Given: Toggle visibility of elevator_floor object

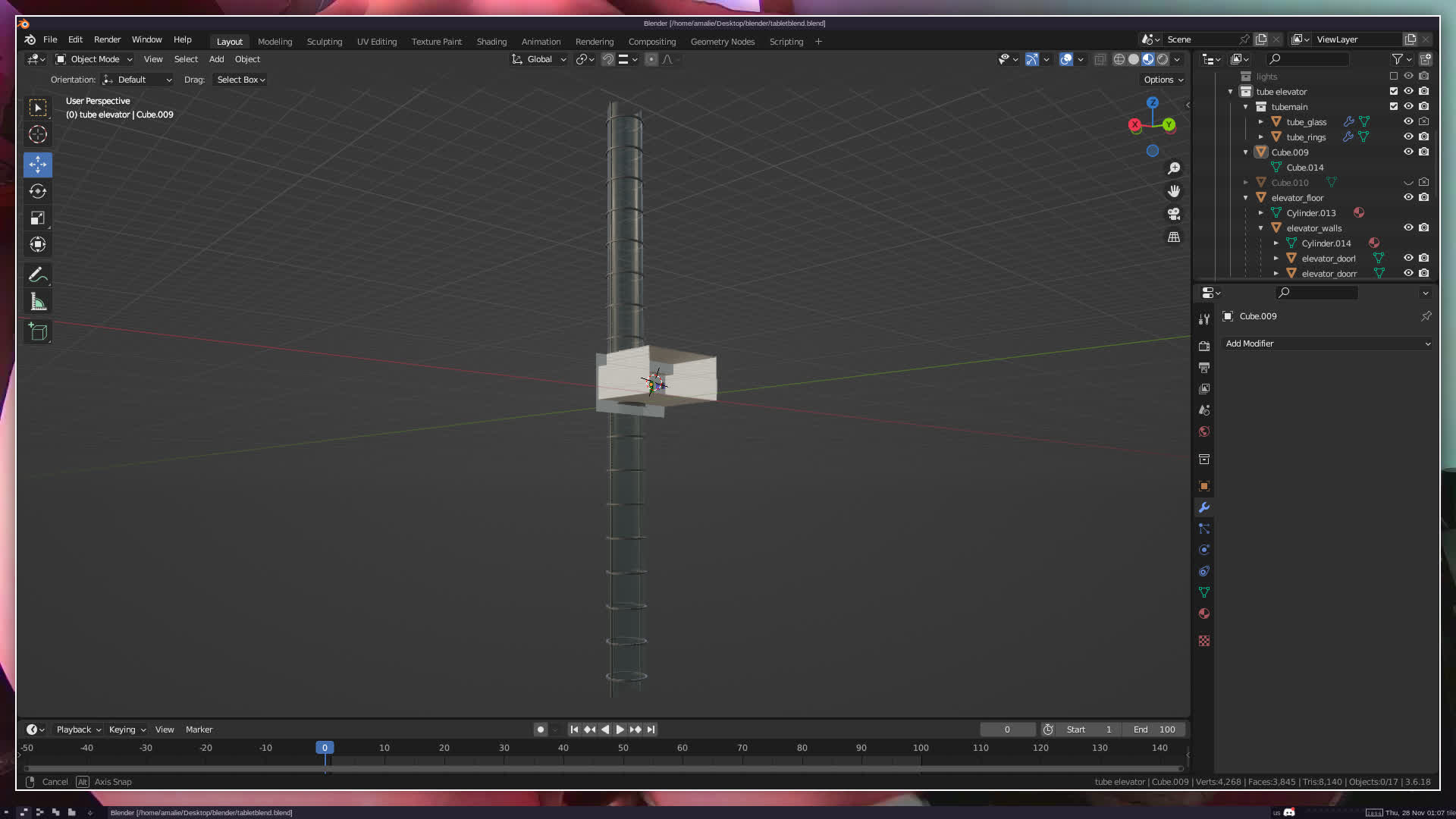Looking at the screenshot, I should coord(1408,198).
